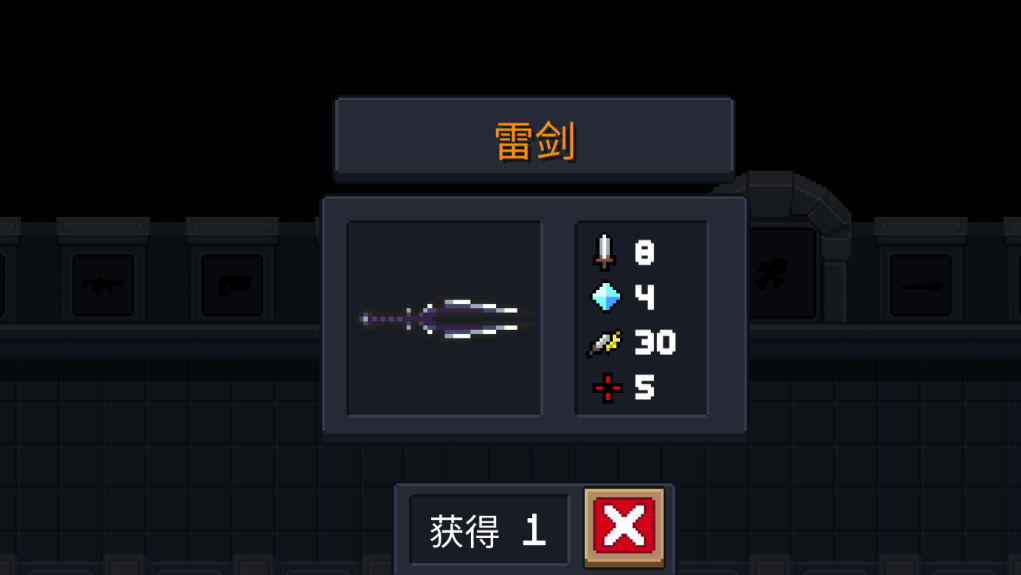The image size is (1021, 575).
Task: Select the pistol silhouette display case
Action: coord(232,285)
